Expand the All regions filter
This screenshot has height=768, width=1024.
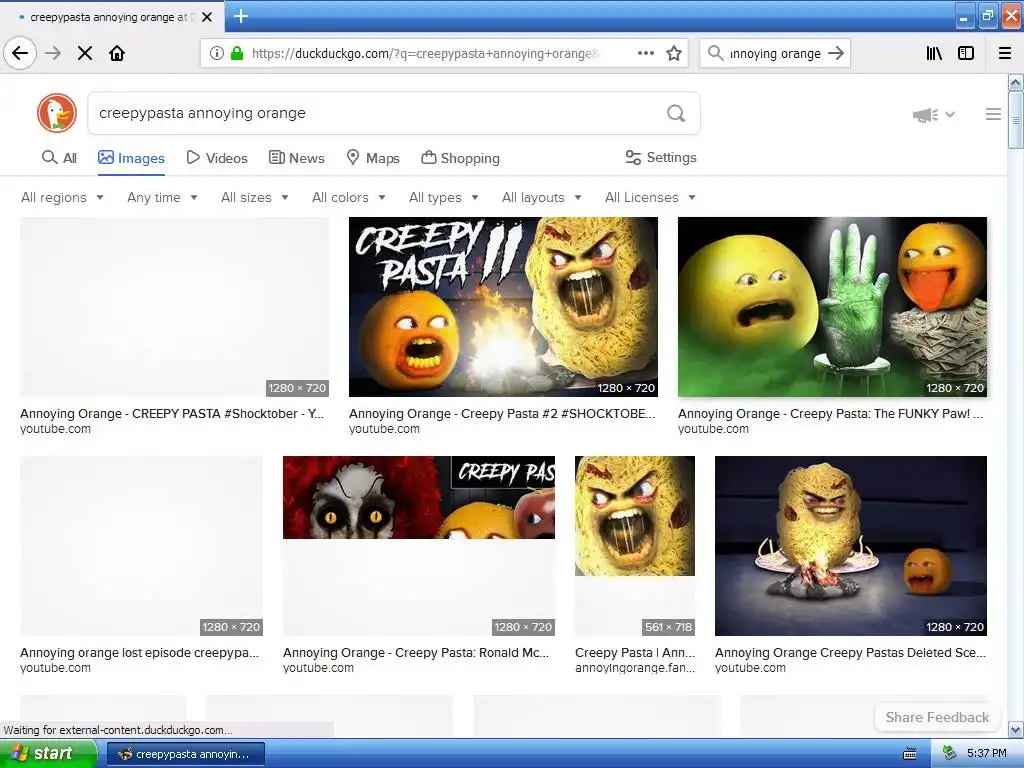pyautogui.click(x=63, y=197)
